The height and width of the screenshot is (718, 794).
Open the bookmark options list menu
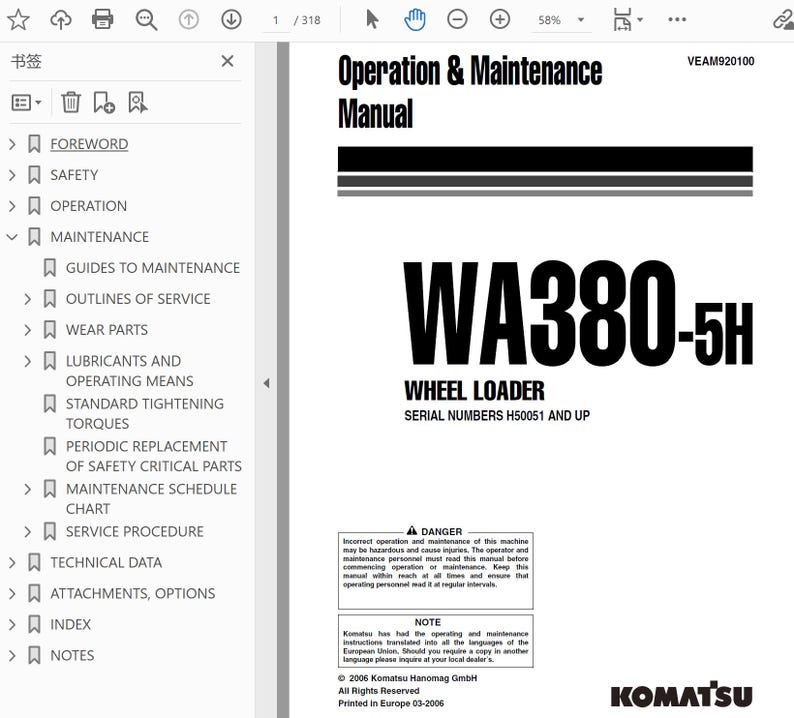(x=26, y=103)
